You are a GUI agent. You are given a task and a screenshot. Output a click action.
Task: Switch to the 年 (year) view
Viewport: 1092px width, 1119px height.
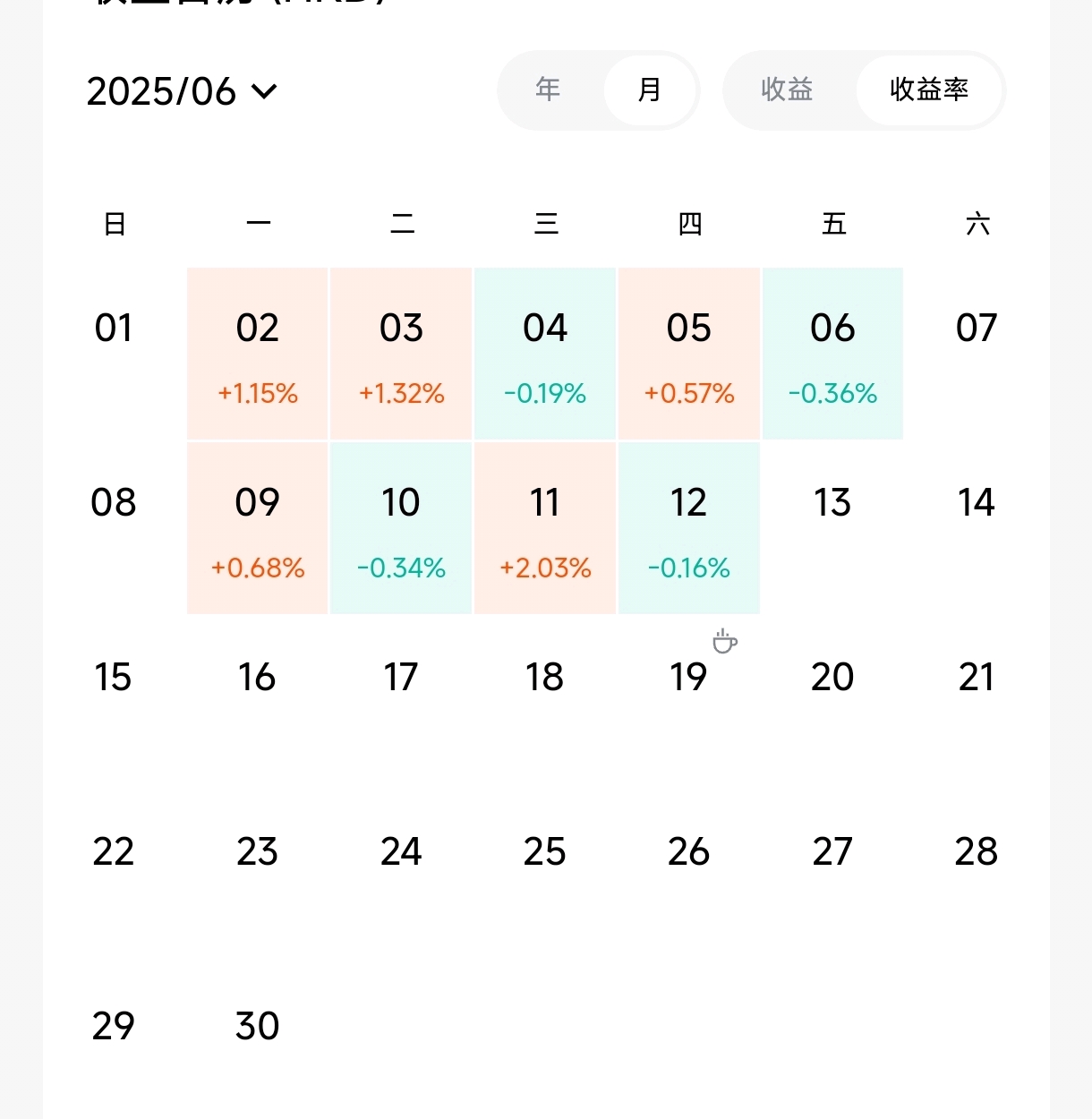click(x=548, y=90)
